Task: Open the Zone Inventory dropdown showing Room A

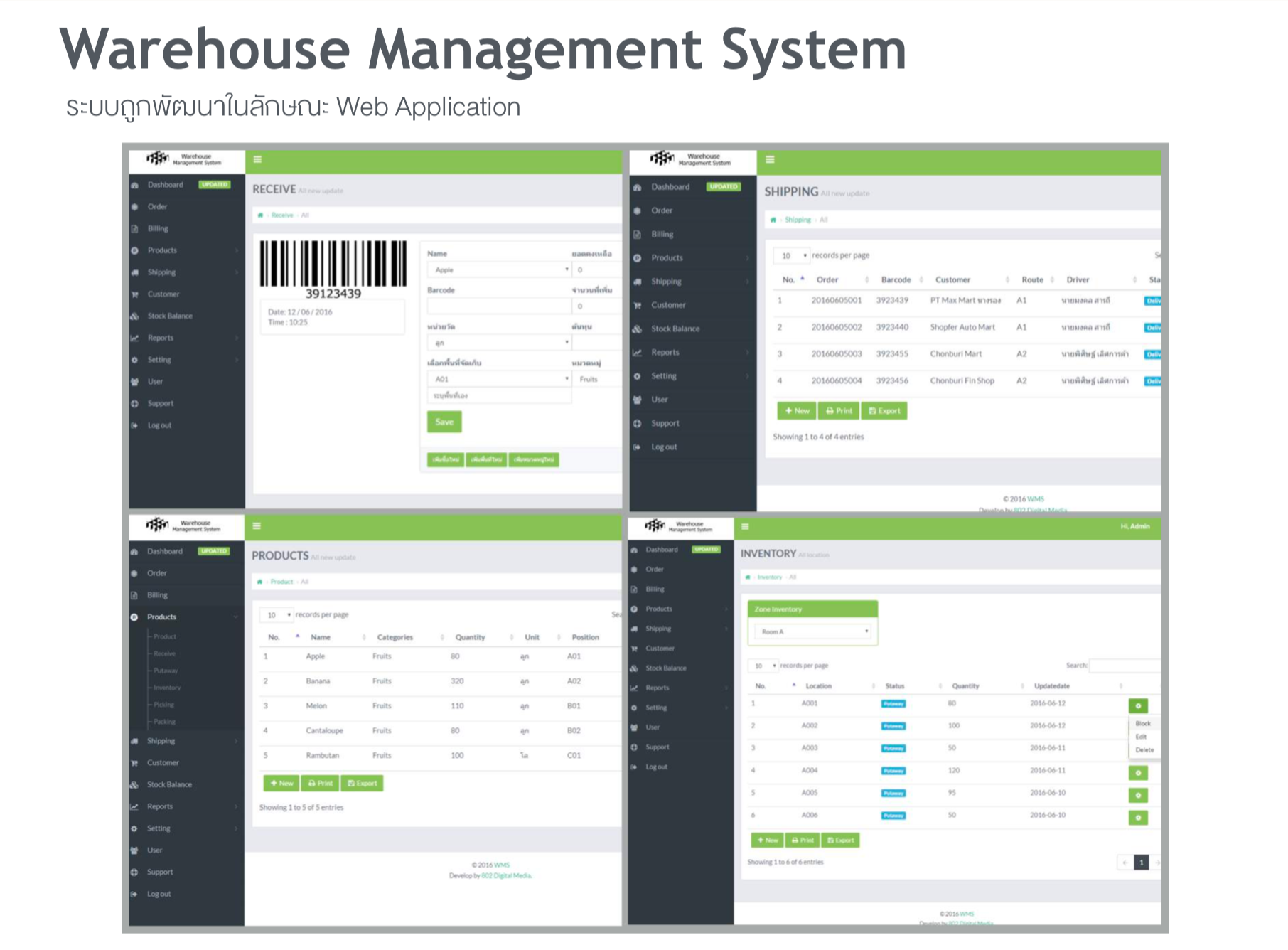Action: click(812, 631)
